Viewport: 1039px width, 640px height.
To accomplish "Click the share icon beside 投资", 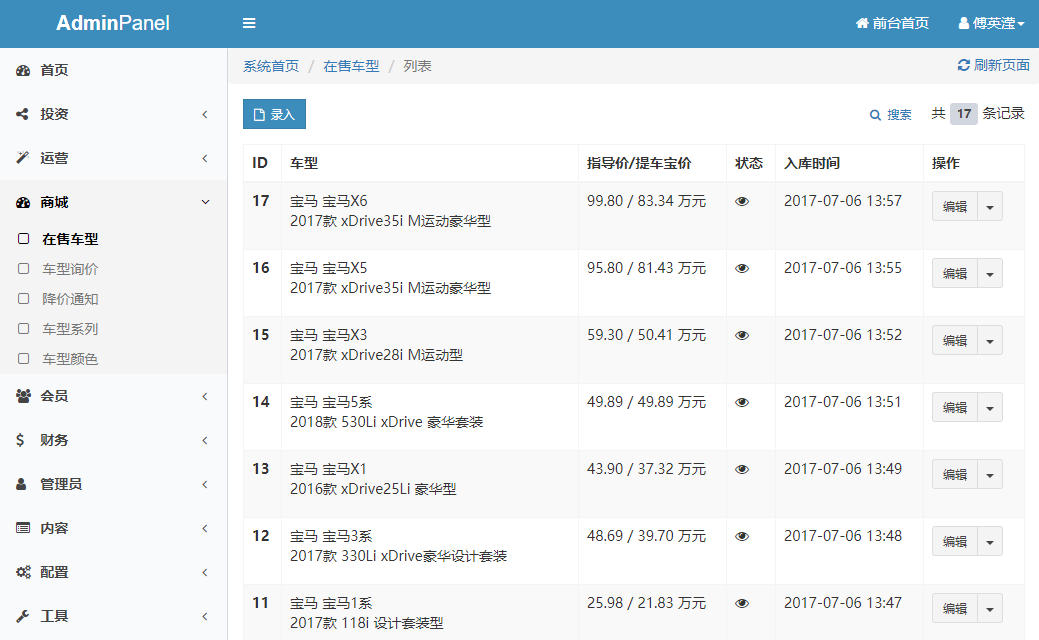I will pyautogui.click(x=23, y=114).
